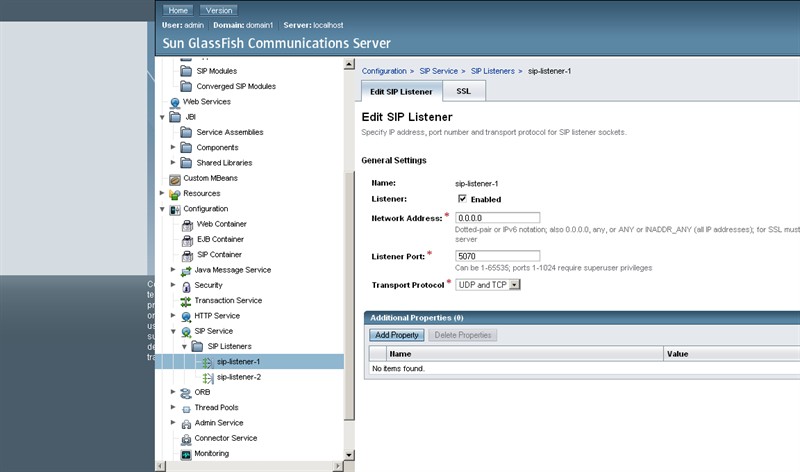Viewport: 800px width, 472px height.
Task: Click the Listener Port input field
Action: (x=497, y=256)
